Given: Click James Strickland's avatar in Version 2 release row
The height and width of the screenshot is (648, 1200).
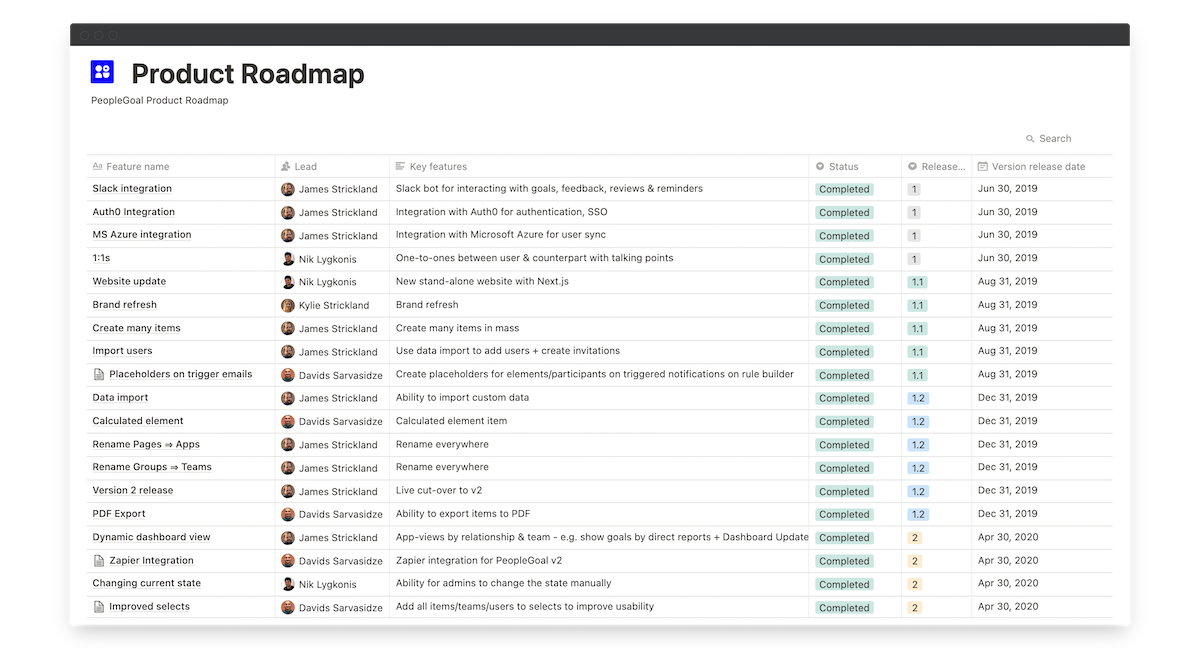Looking at the screenshot, I should pos(288,491).
